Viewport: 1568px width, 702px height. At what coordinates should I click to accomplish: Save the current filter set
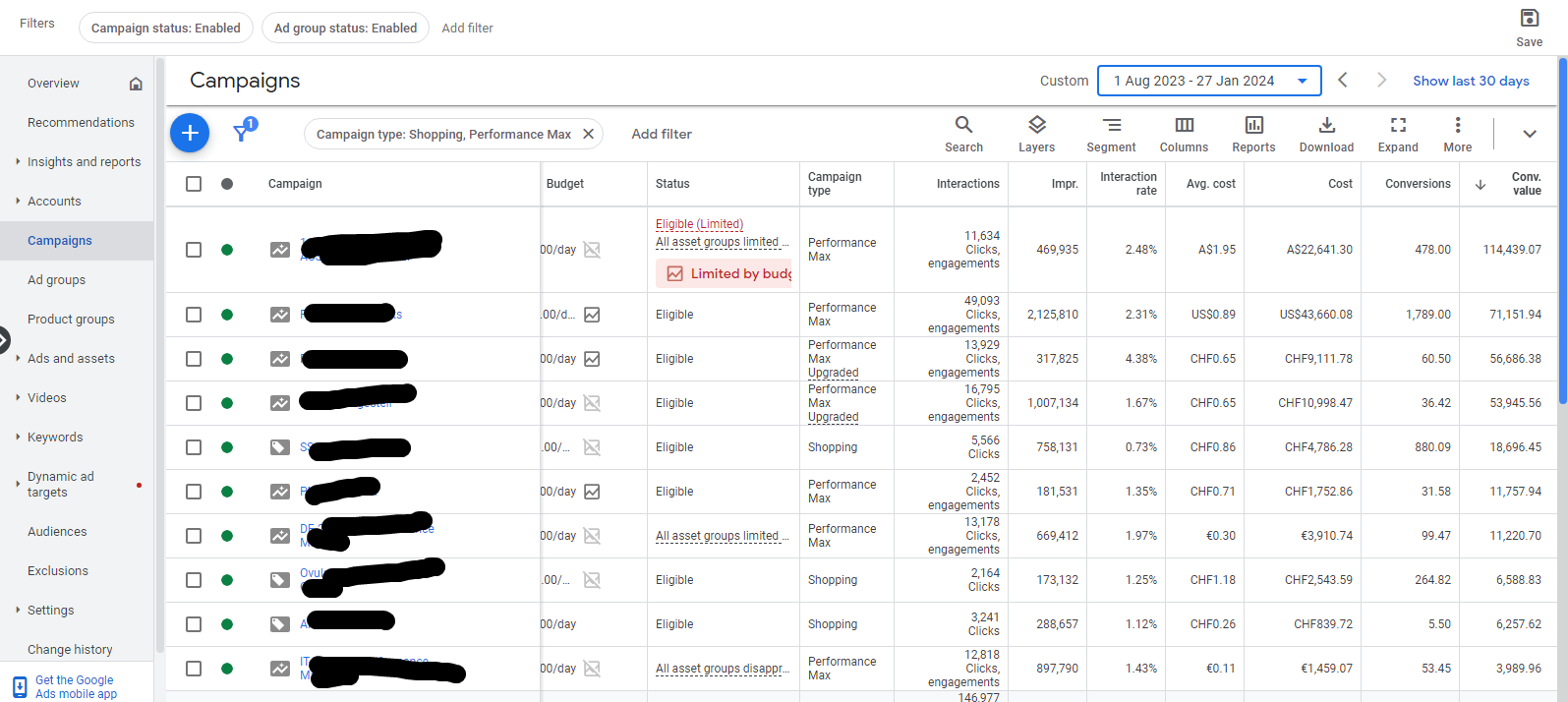point(1529,28)
